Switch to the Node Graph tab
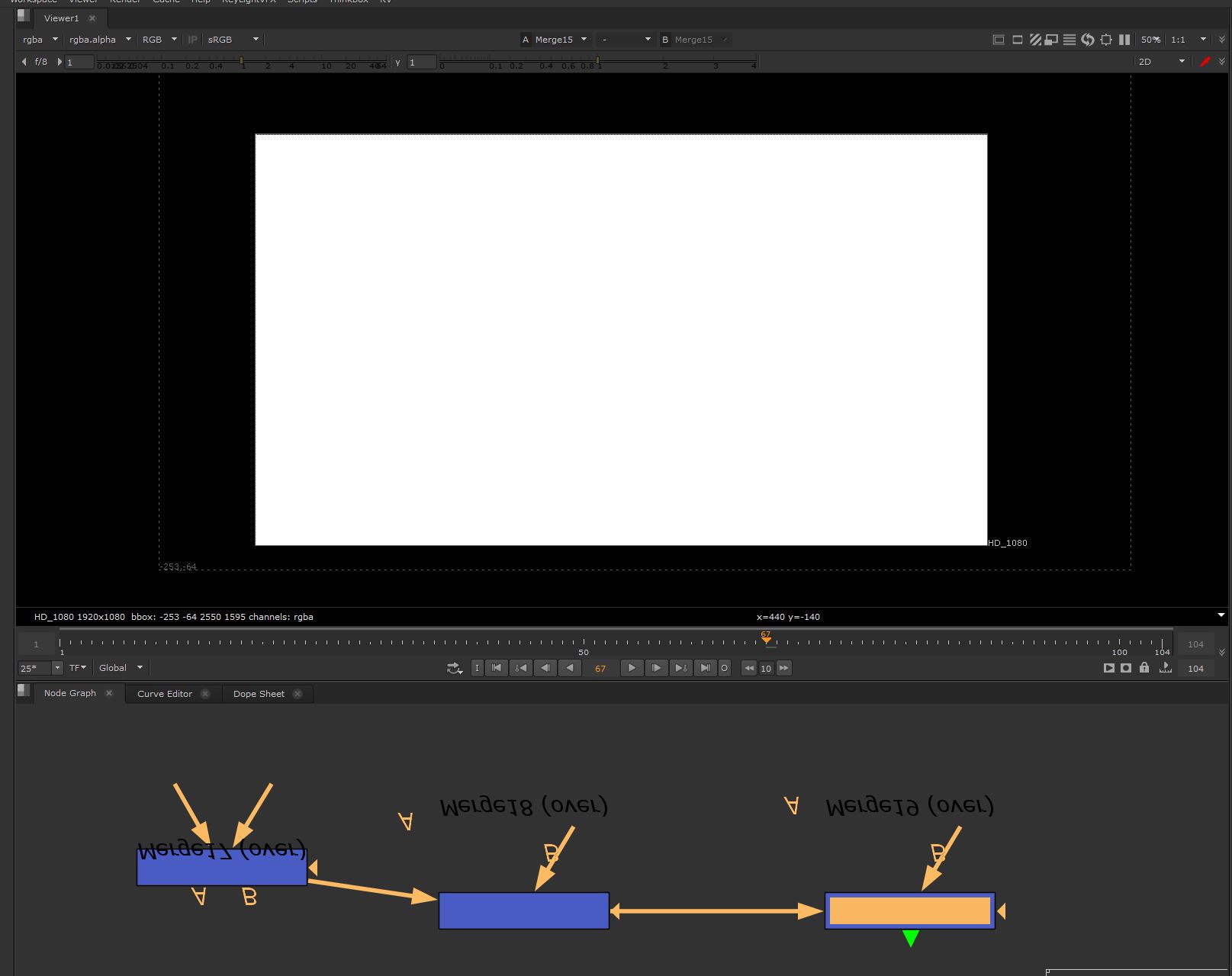1232x976 pixels. pos(70,693)
